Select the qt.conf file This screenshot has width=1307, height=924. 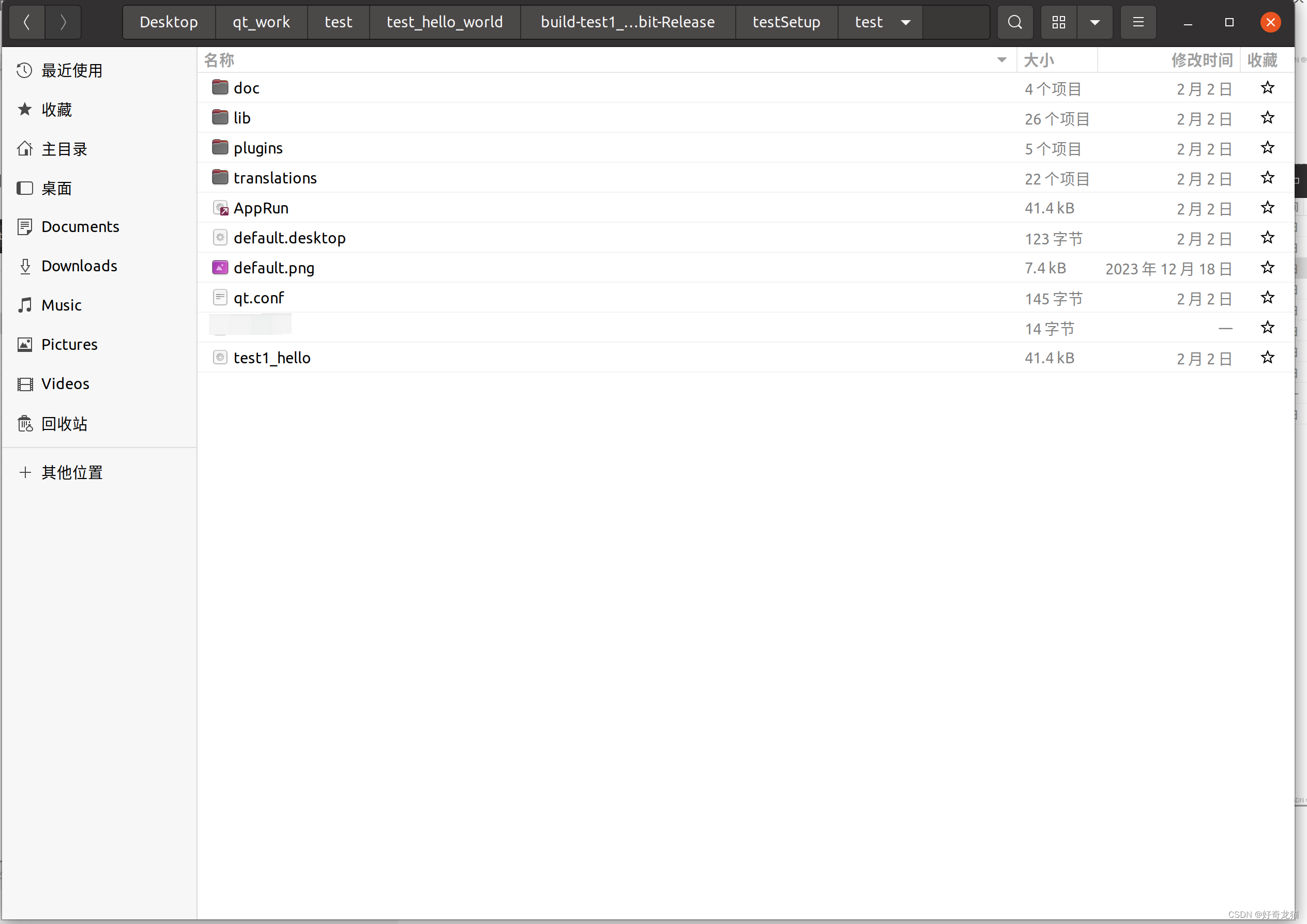click(x=258, y=298)
